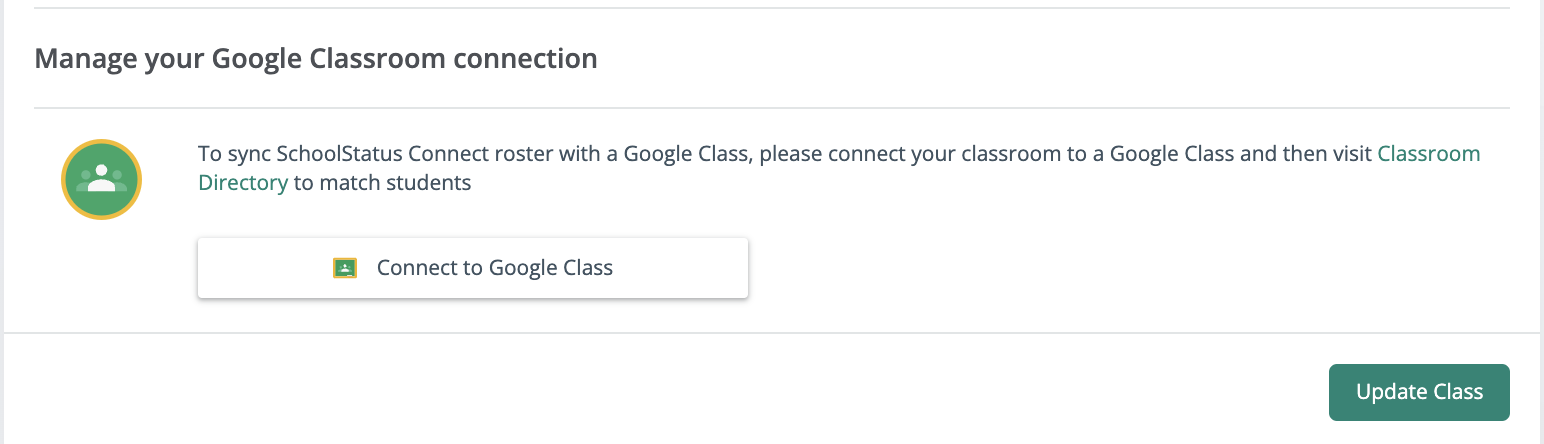The height and width of the screenshot is (444, 1544).
Task: Click the "Connect to Google Class" label text
Action: pyautogui.click(x=495, y=268)
